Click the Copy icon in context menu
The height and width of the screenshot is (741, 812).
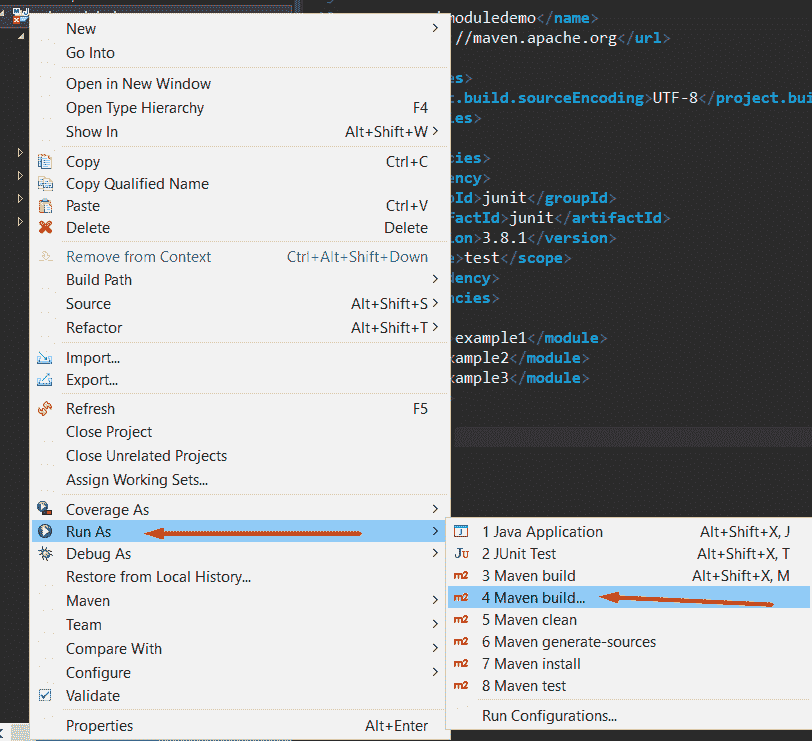pos(45,162)
